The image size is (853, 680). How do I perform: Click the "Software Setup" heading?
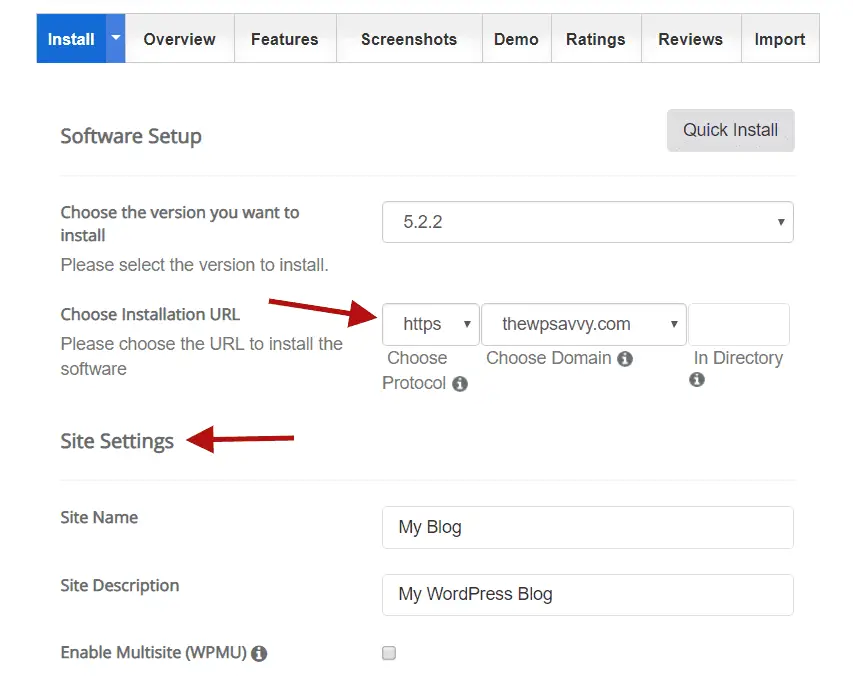[131, 136]
